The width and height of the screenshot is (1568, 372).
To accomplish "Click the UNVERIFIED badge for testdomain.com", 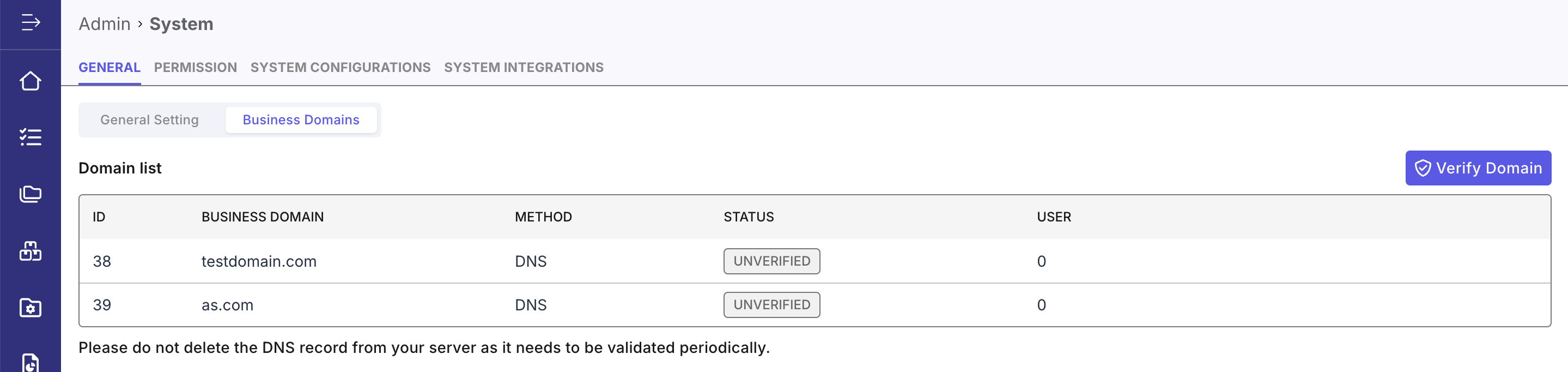I will (771, 262).
